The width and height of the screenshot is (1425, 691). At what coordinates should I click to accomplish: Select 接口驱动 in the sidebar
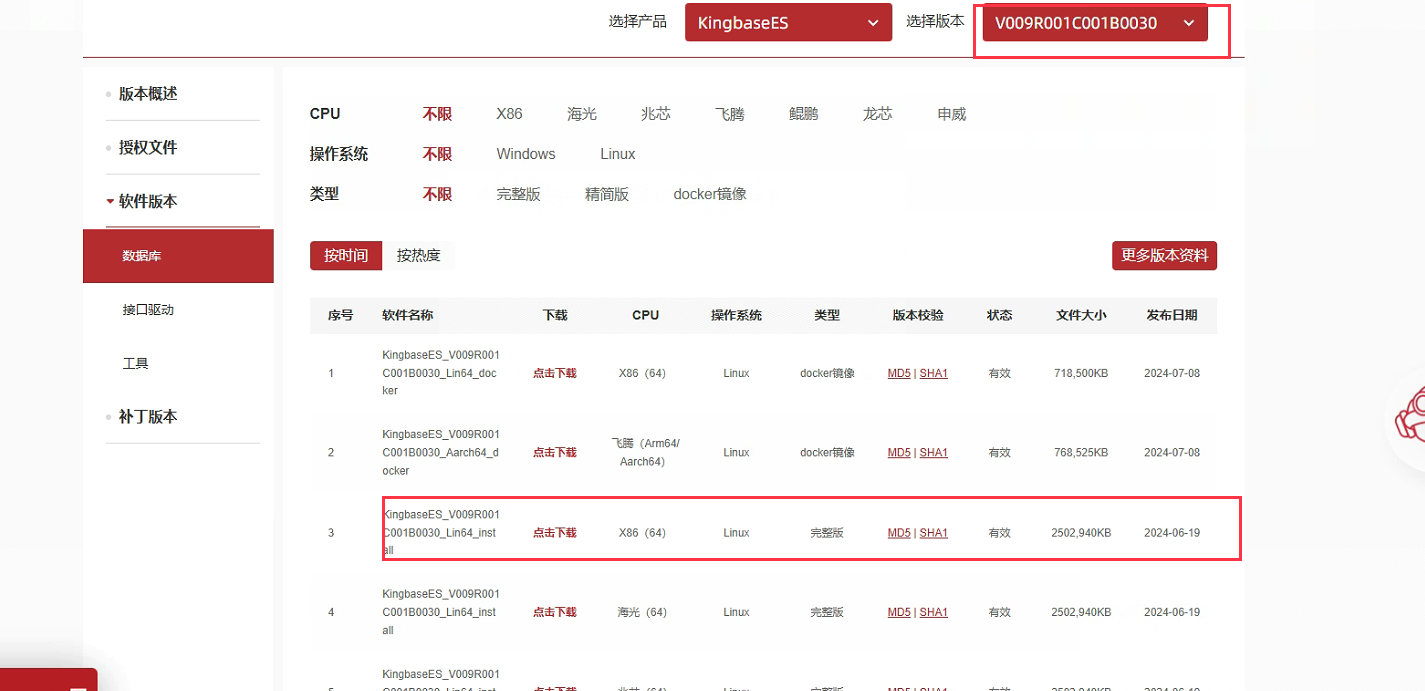148,310
